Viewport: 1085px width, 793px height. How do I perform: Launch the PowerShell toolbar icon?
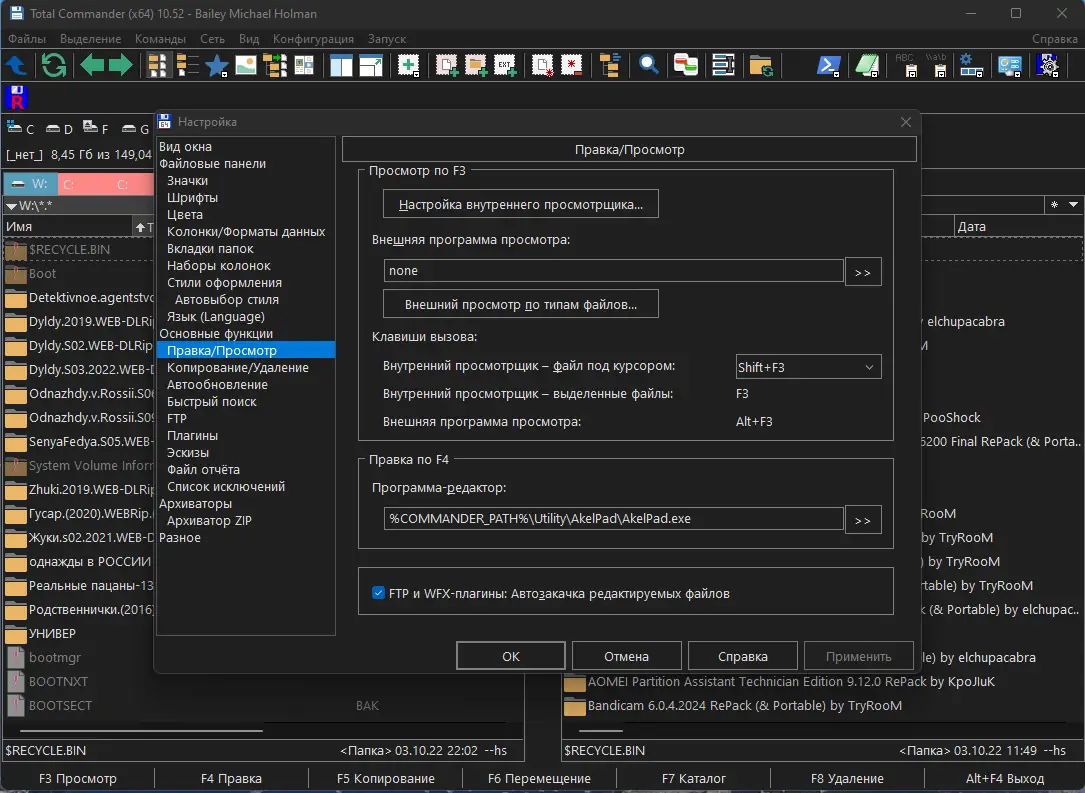(x=828, y=66)
